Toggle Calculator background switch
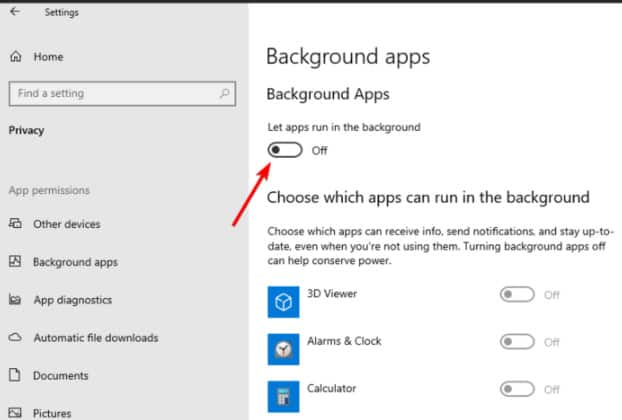Screen dimensions: 622x420 coord(517,389)
